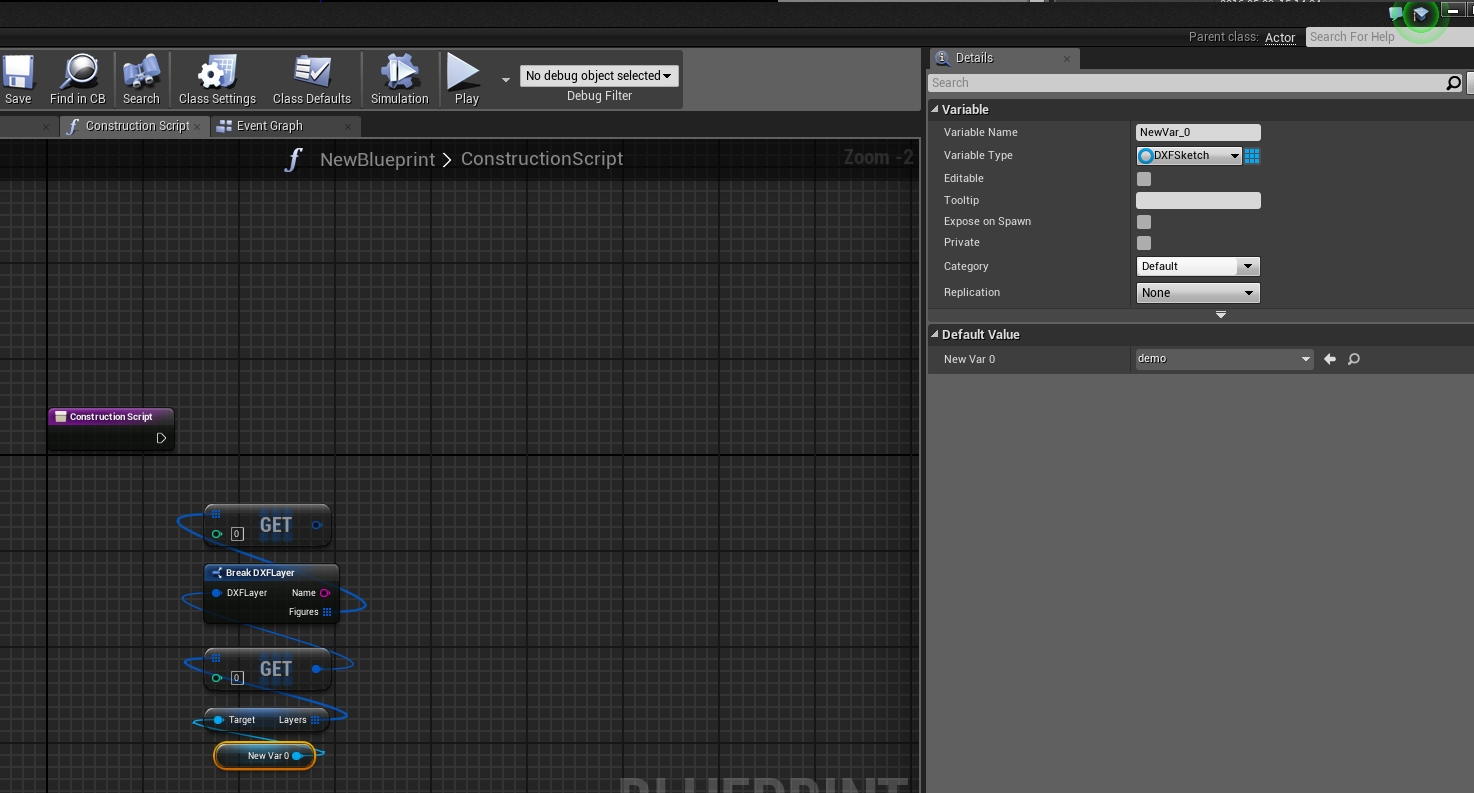The image size is (1474, 793).
Task: Switch to the Construction Script tab
Action: coord(137,126)
